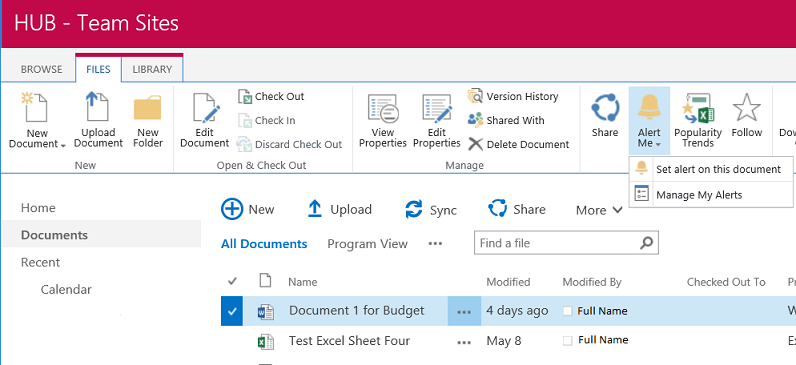
Task: Click Delete Document in the ribbon
Action: [x=518, y=144]
